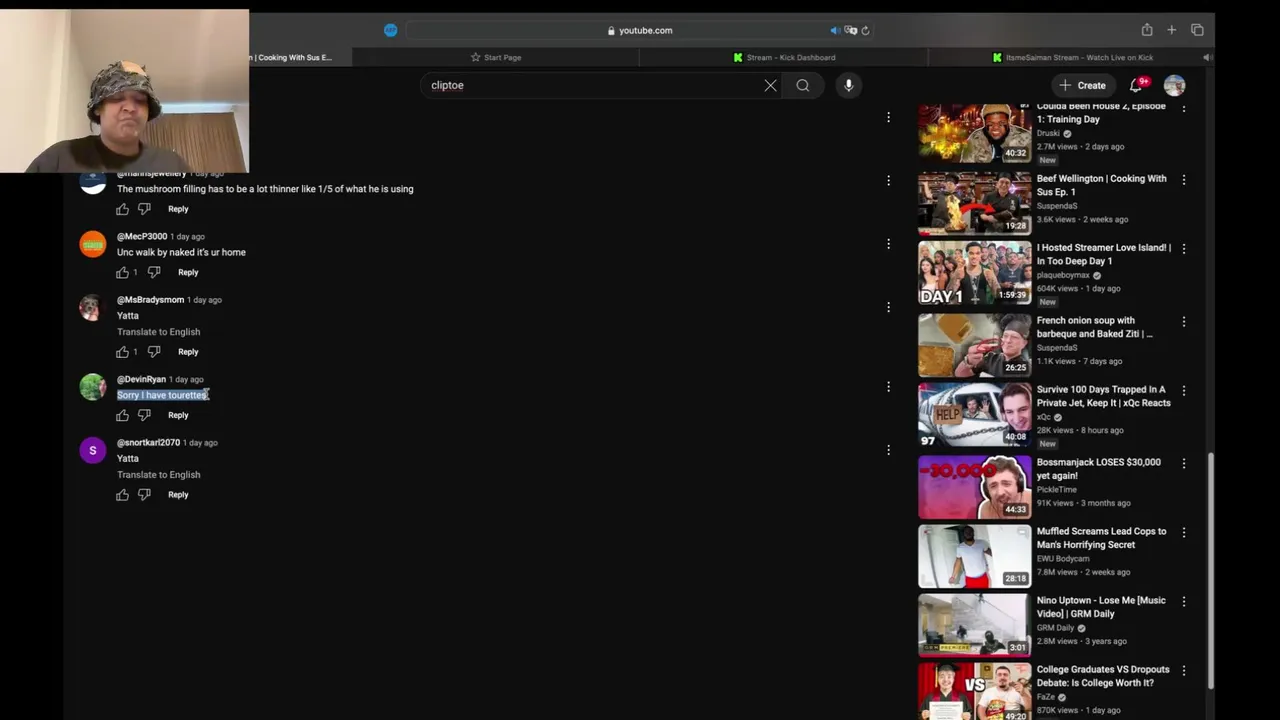Screen dimensions: 1280x720
Task: Translate @MsBradysmom's comment to English
Action: [158, 332]
